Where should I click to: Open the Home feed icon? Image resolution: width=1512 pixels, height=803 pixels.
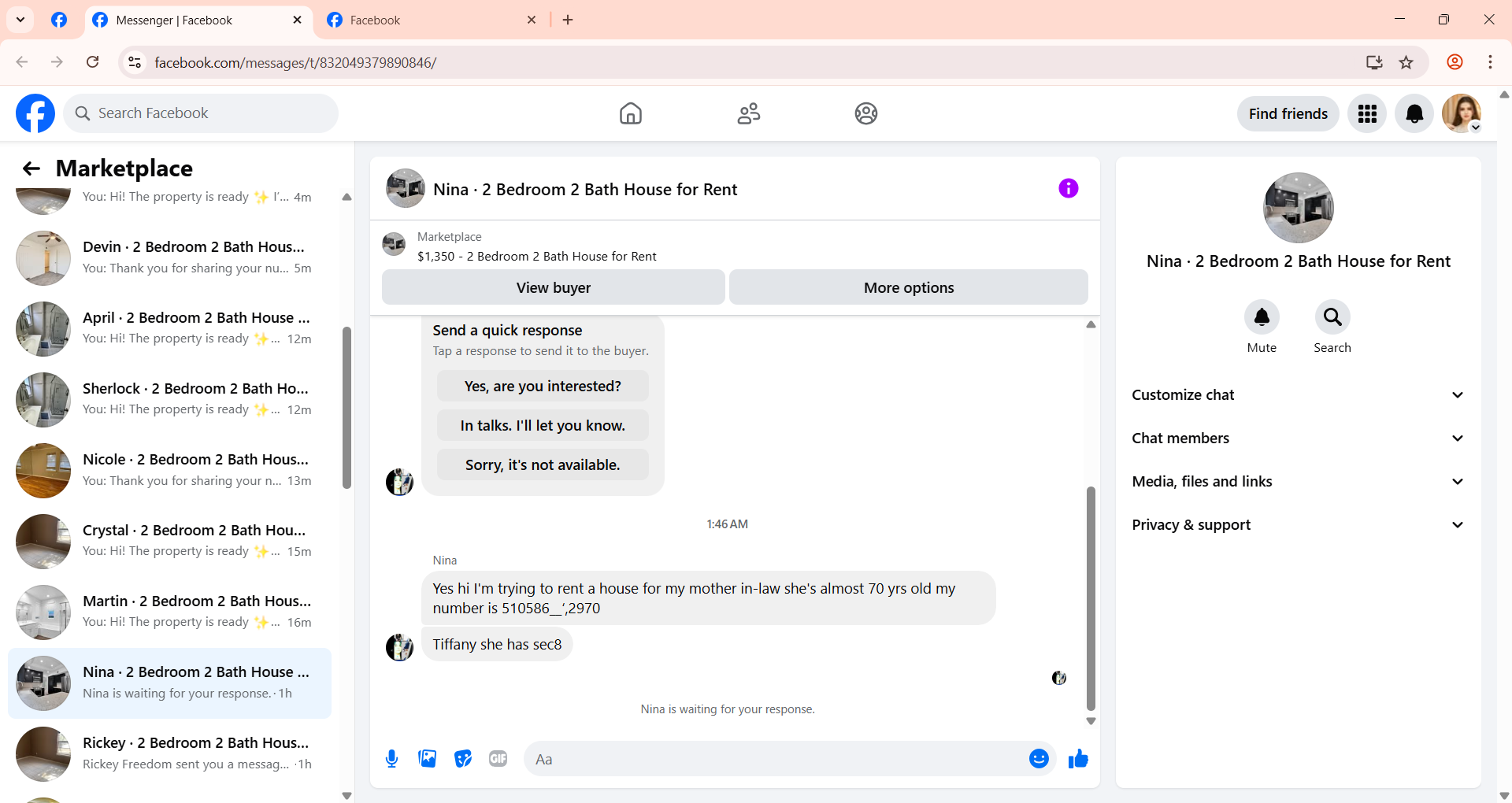(x=631, y=113)
